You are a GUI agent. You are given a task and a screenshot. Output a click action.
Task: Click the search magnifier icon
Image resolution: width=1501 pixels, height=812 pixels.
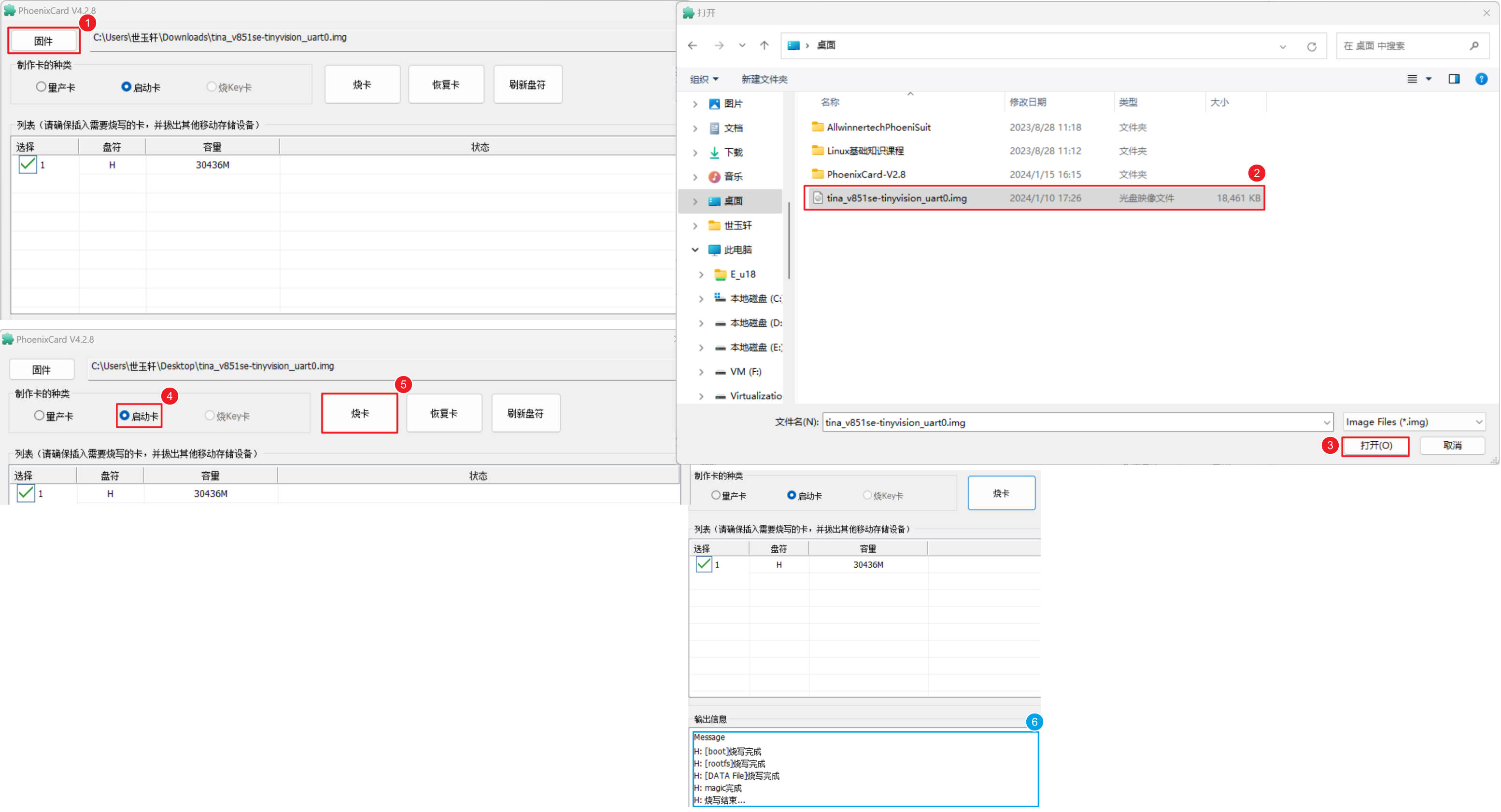click(1475, 45)
